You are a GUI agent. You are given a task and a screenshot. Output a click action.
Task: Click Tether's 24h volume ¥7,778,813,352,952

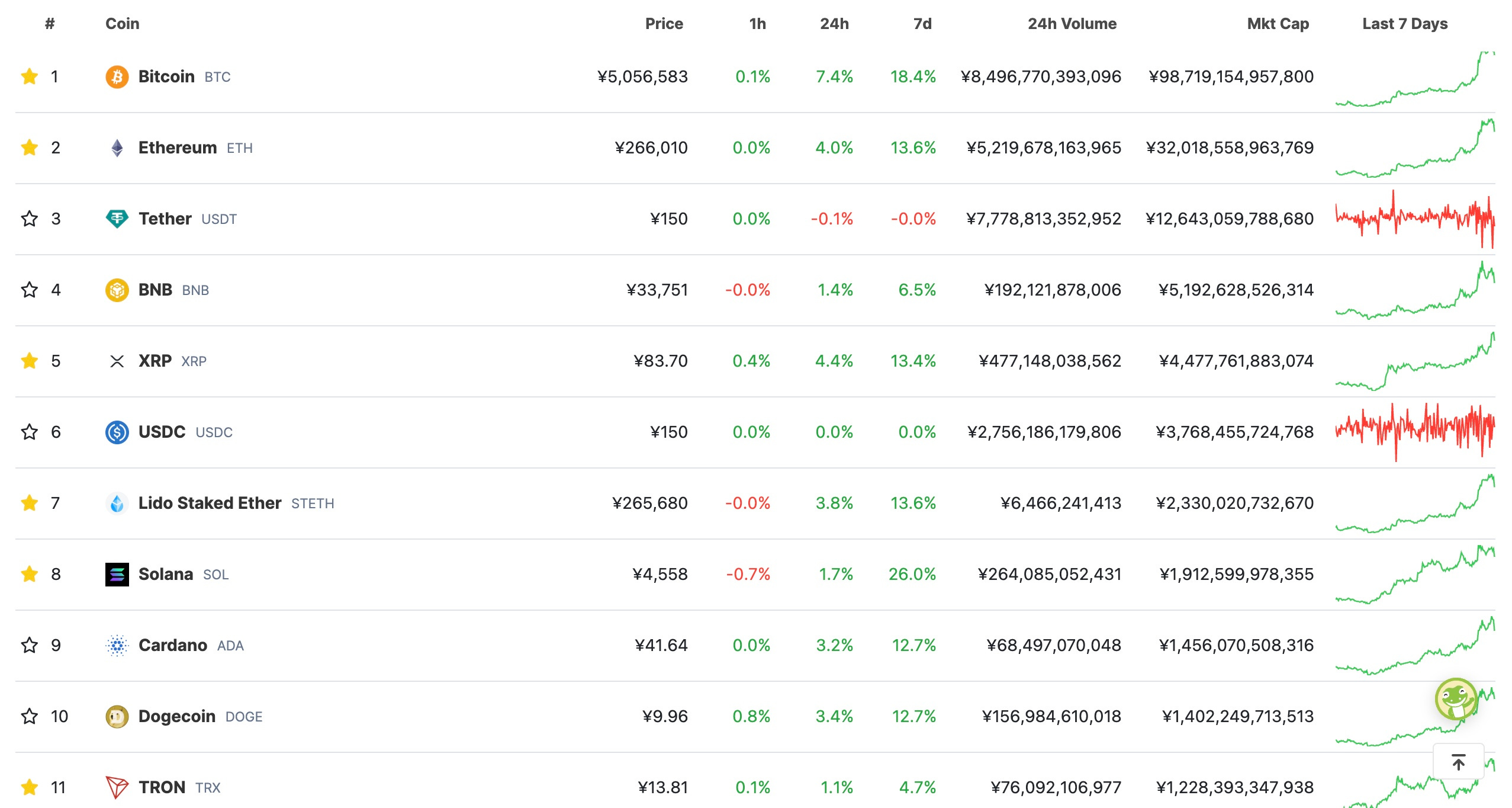coord(1044,219)
